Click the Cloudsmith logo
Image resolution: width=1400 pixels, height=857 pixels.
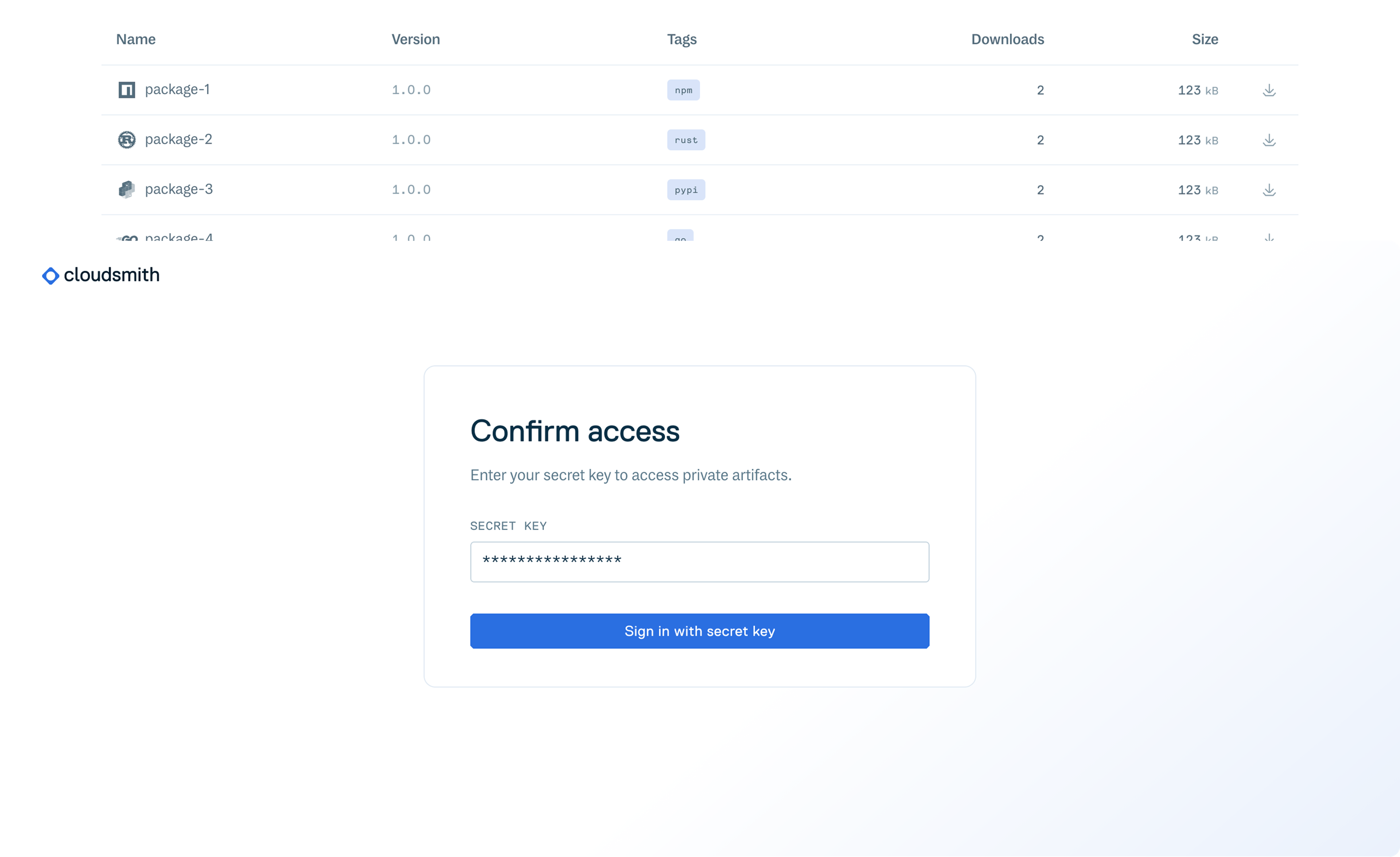coord(101,275)
